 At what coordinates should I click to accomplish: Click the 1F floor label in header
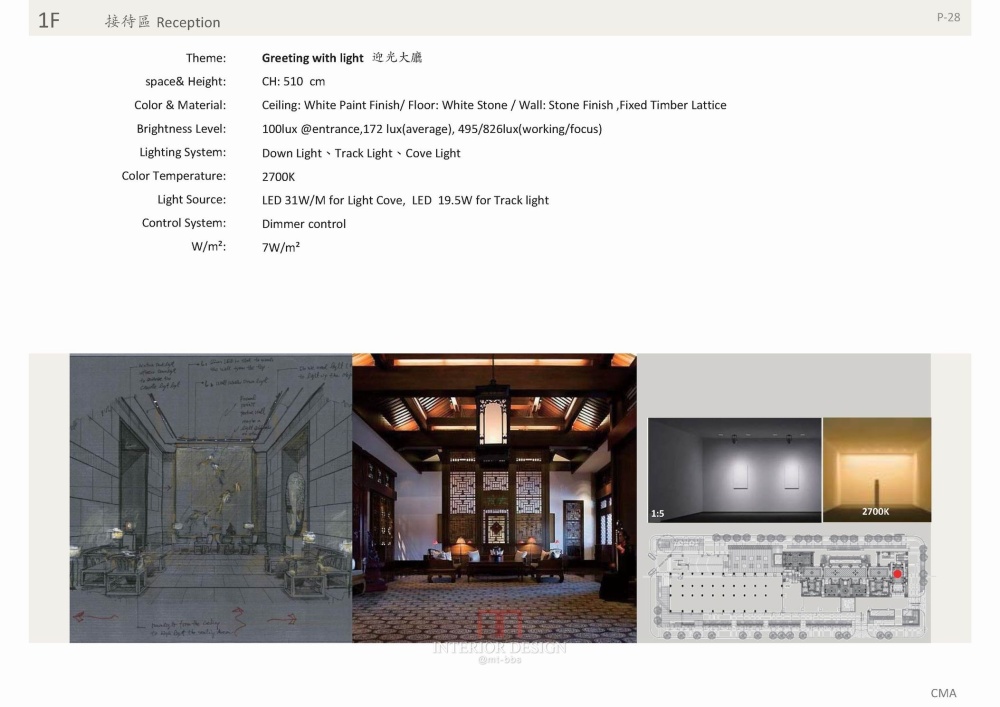49,21
